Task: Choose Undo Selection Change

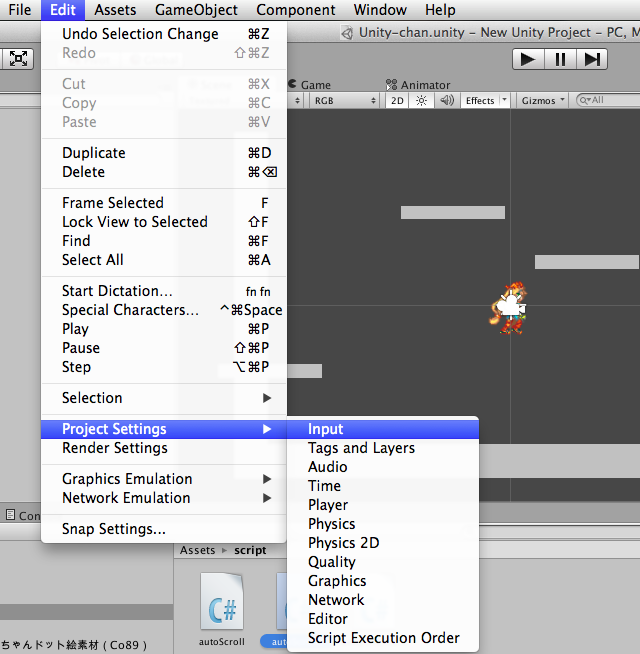Action: point(164,34)
